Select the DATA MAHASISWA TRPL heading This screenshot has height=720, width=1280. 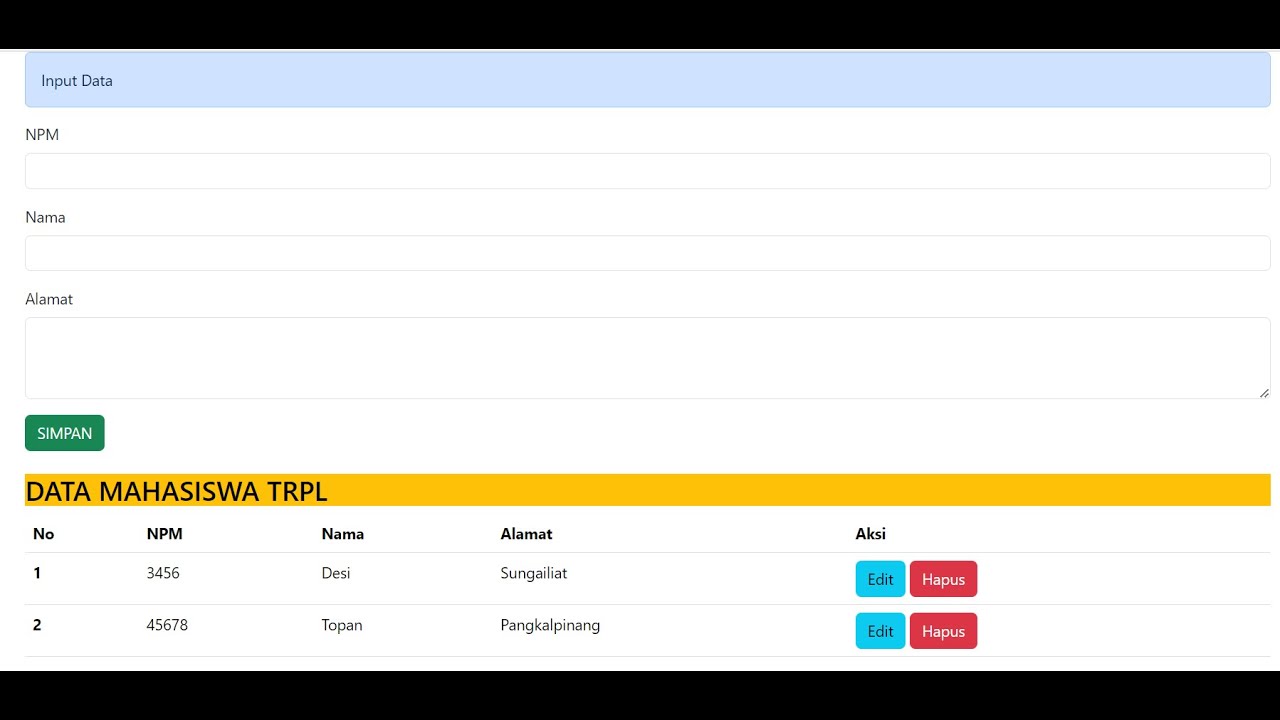click(176, 491)
